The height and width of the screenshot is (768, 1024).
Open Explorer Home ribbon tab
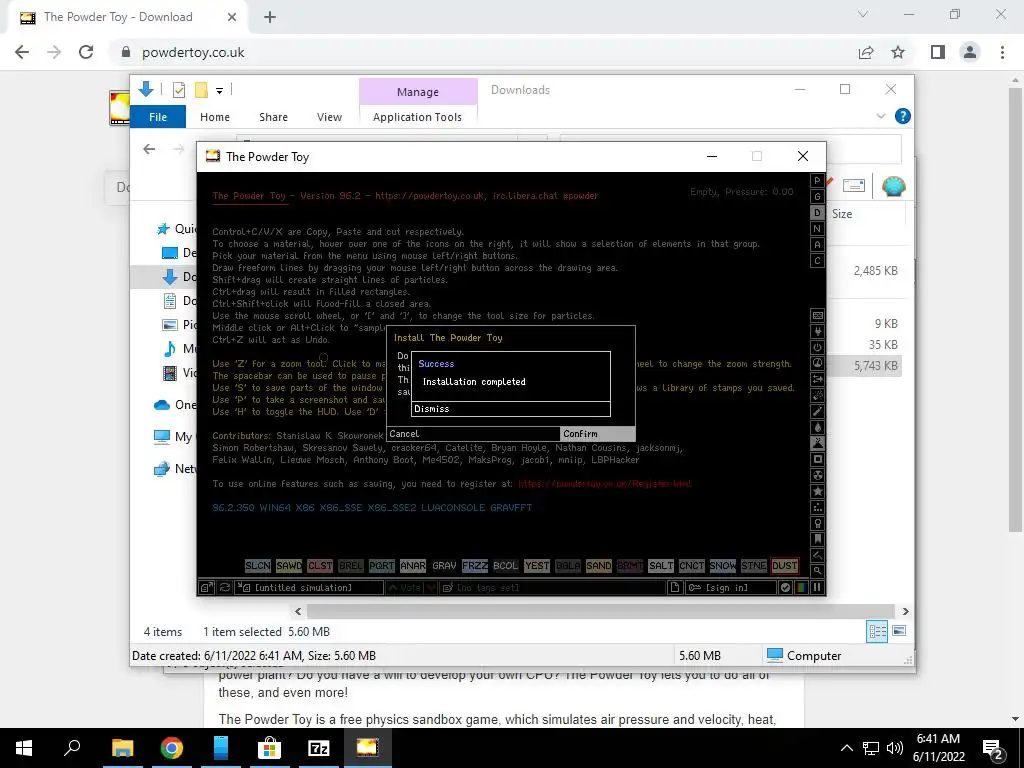215,117
